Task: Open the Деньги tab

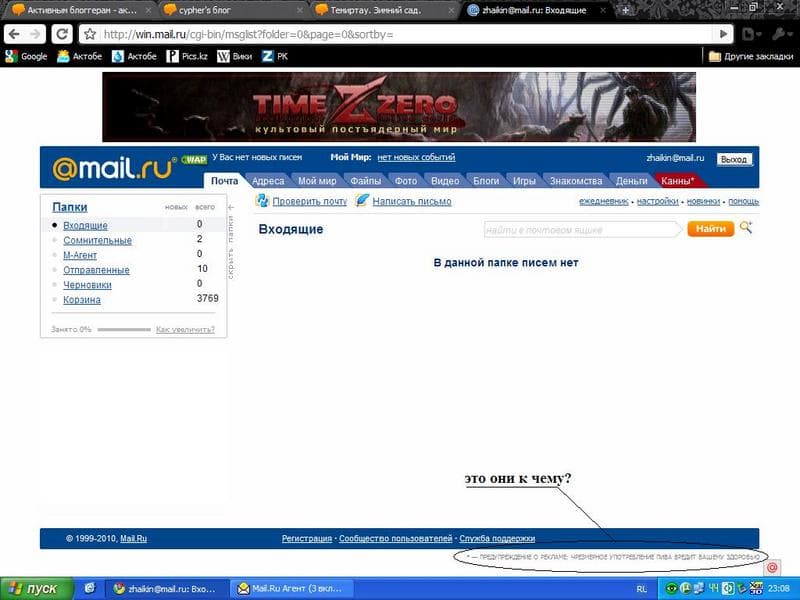Action: 631,181
